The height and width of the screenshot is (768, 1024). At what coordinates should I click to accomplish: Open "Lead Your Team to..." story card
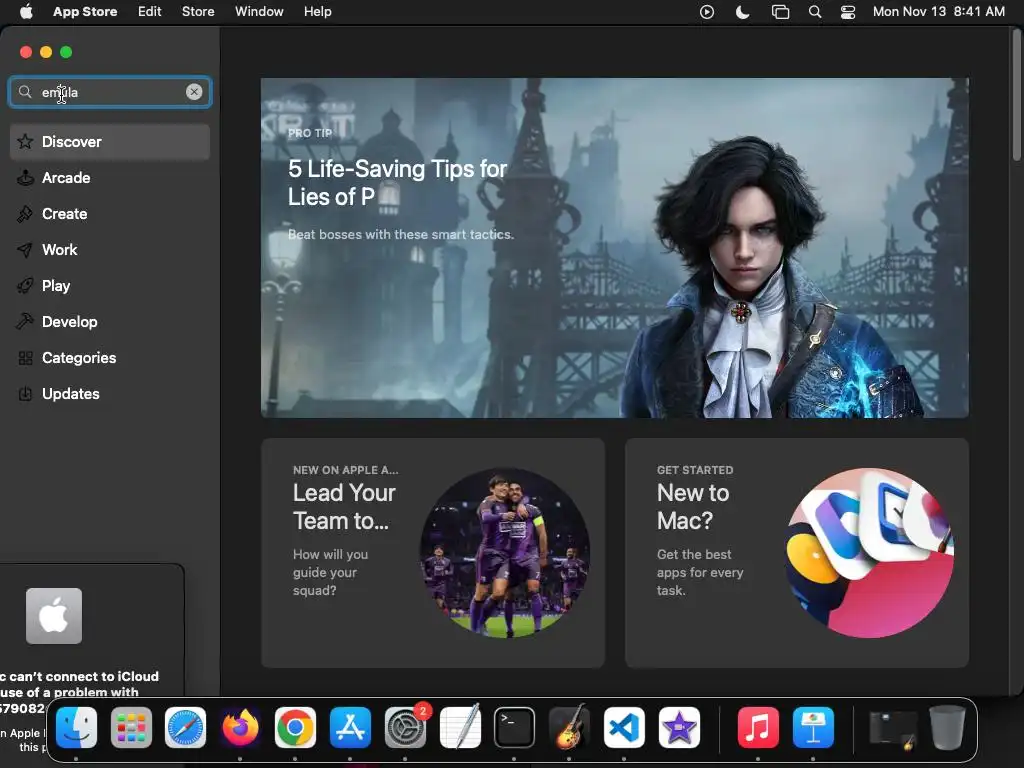433,552
